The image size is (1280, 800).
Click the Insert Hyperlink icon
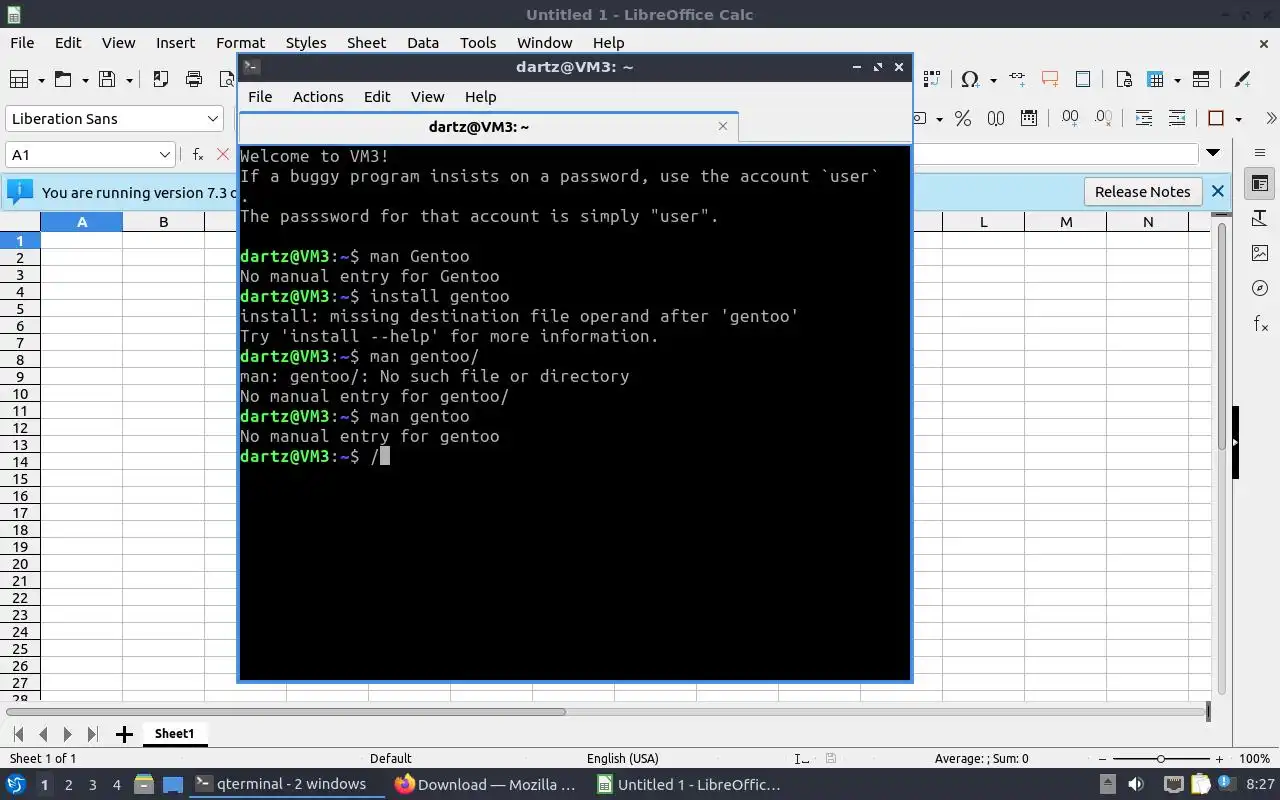coord(1017,80)
